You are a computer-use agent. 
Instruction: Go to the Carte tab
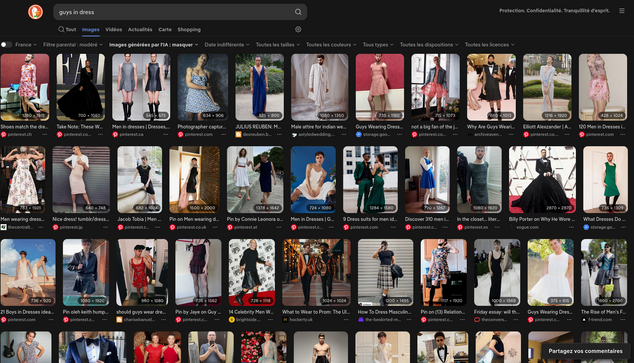[165, 30]
